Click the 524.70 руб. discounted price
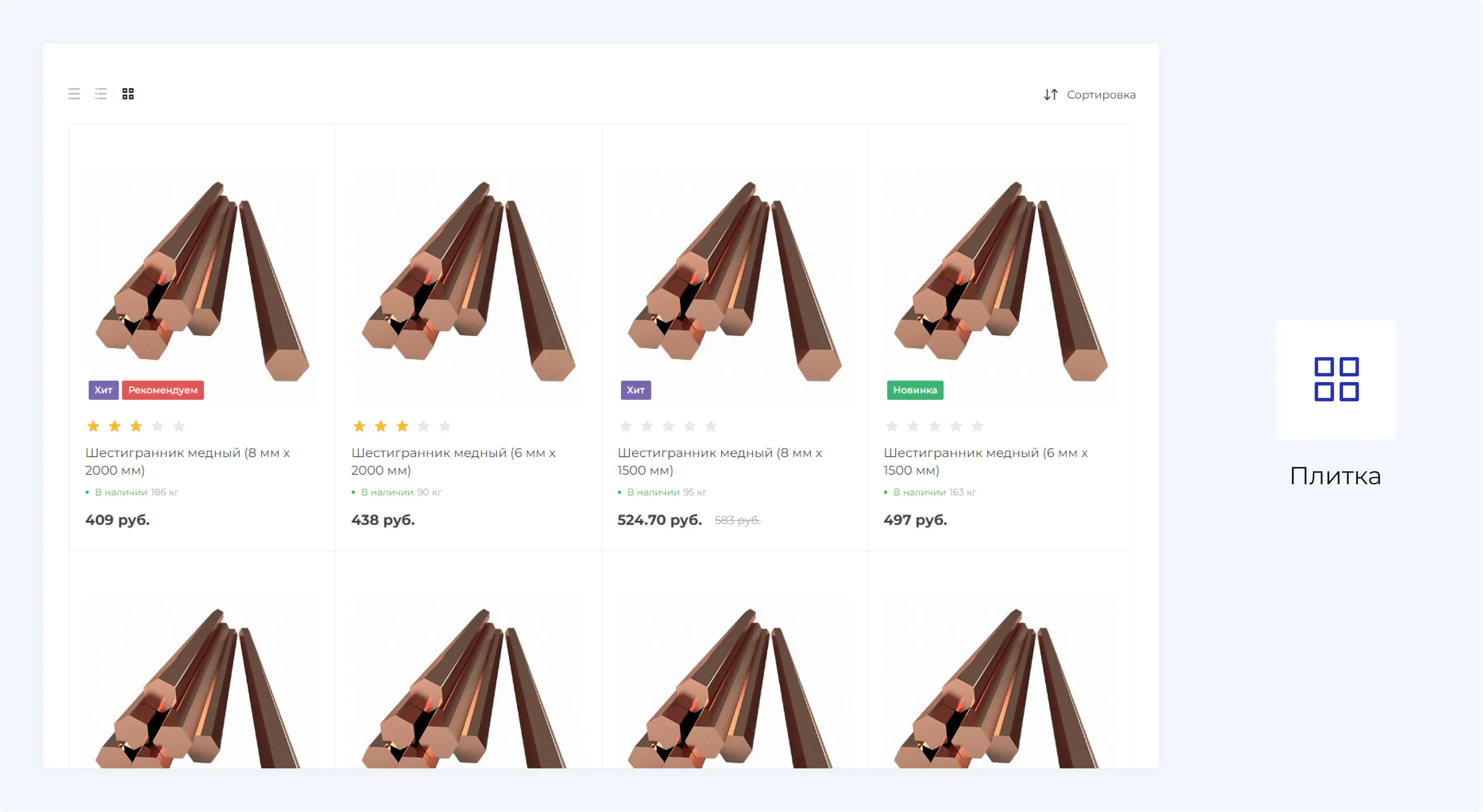The height and width of the screenshot is (812, 1483). tap(660, 520)
